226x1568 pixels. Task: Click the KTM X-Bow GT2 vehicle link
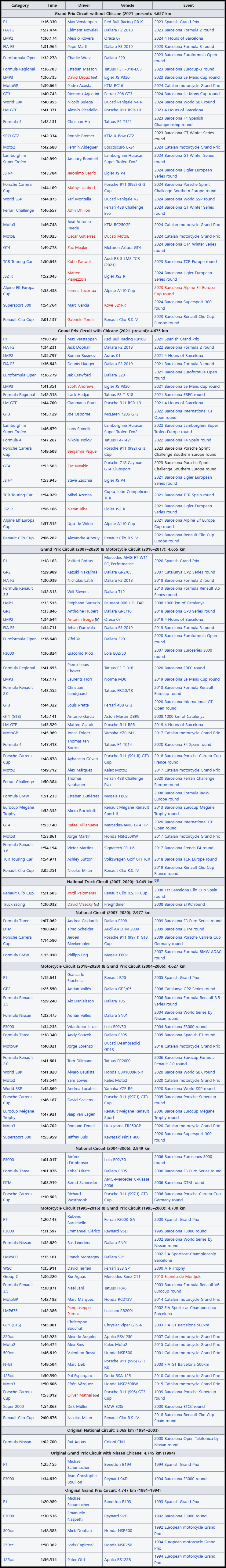pyautogui.click(x=119, y=136)
